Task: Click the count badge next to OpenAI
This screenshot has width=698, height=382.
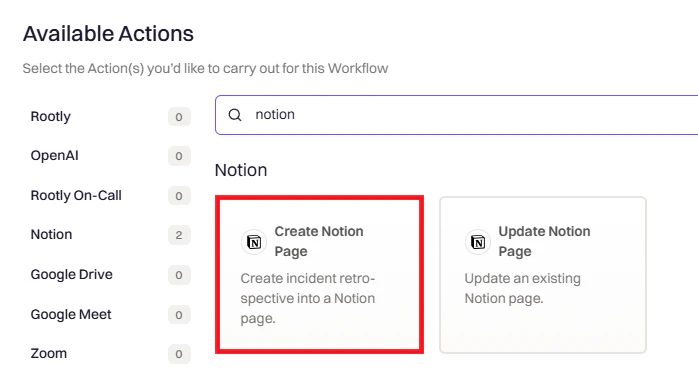Action: [179, 156]
